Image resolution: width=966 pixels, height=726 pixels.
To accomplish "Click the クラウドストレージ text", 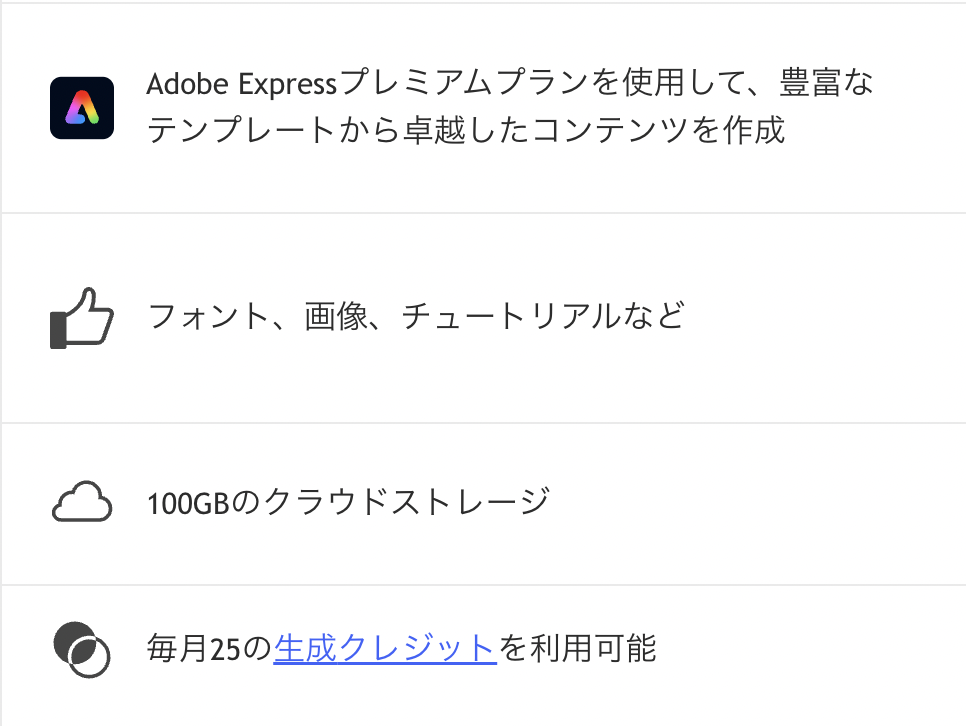I will (x=407, y=502).
